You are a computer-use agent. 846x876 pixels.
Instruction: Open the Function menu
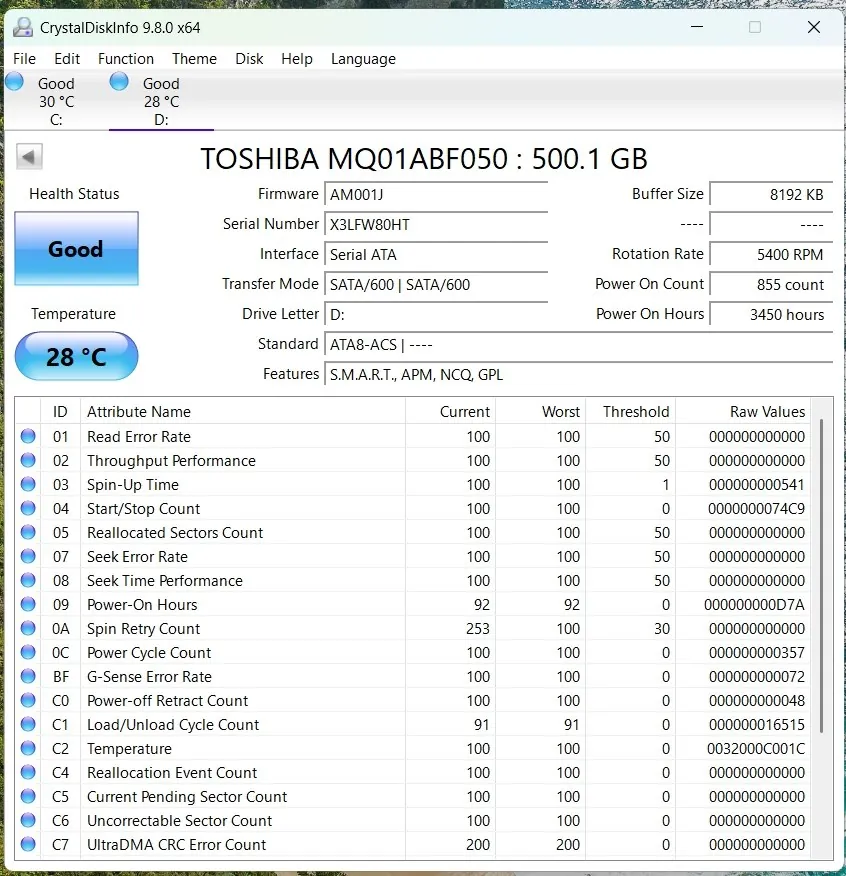(x=126, y=59)
